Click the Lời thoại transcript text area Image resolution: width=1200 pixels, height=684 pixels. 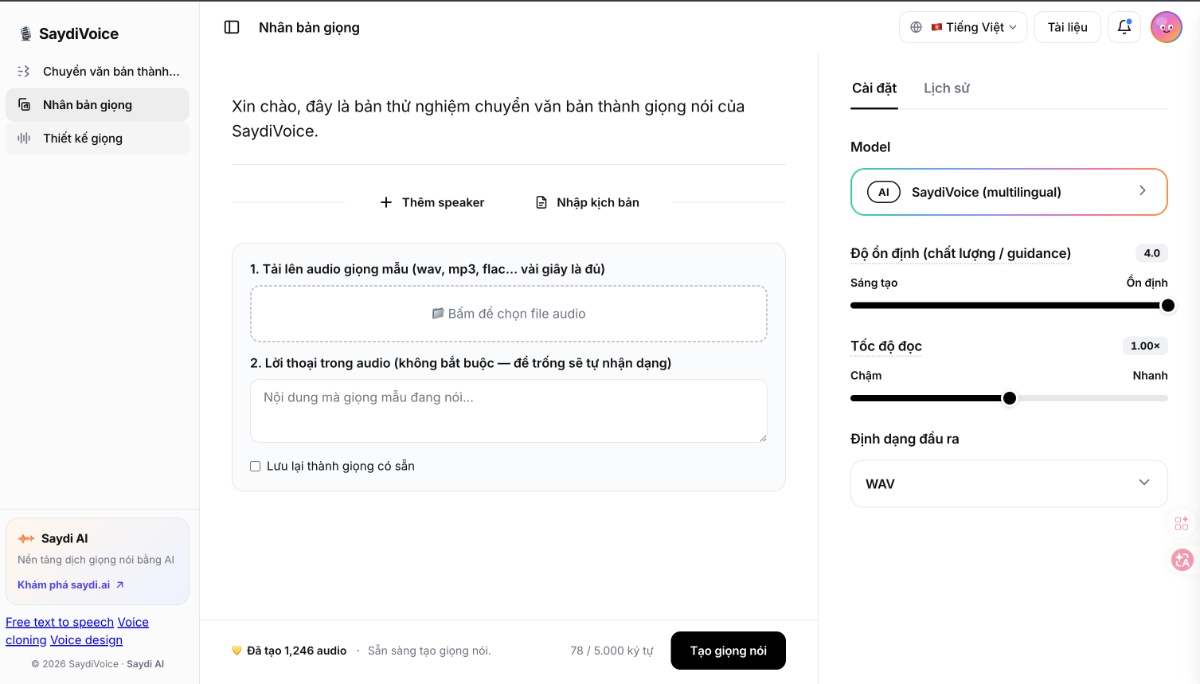(509, 411)
